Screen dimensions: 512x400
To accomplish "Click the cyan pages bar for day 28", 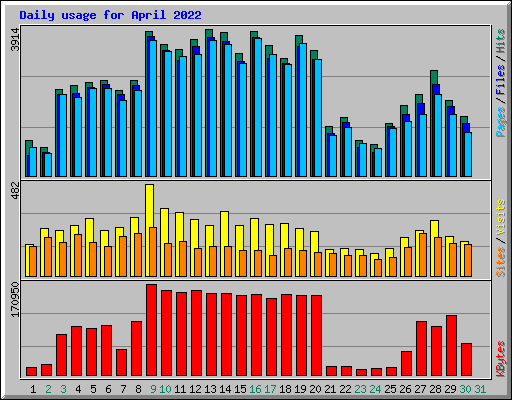I will (x=438, y=135).
